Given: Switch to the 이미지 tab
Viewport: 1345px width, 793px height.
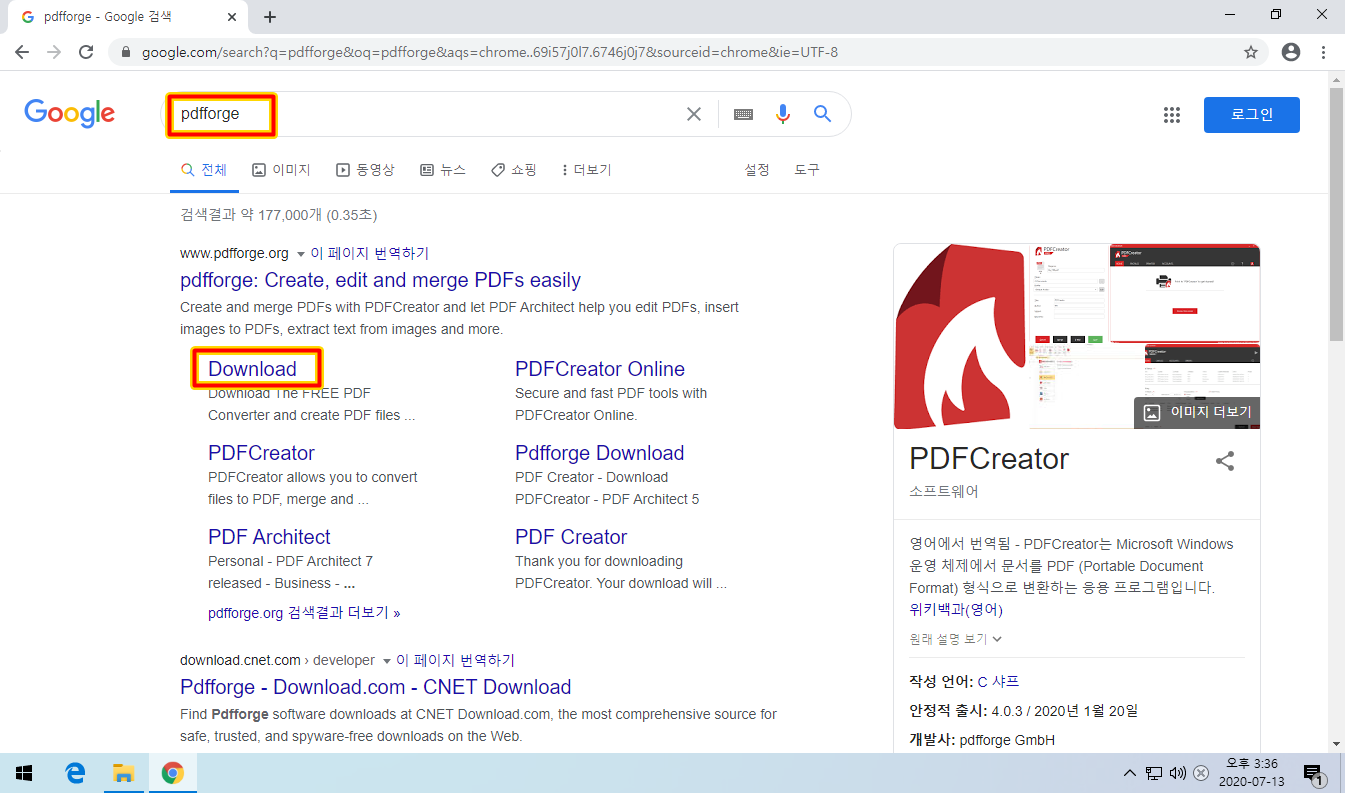Looking at the screenshot, I should click(281, 170).
